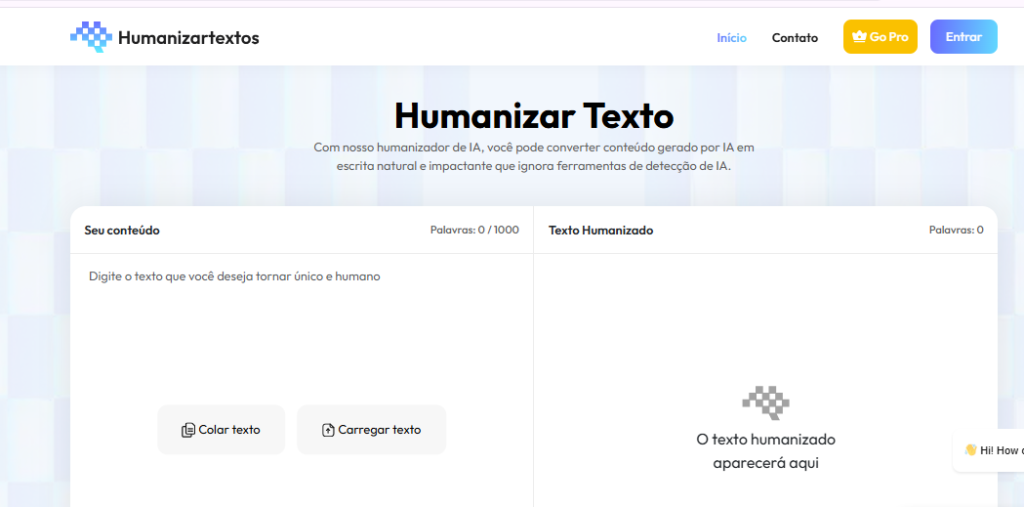Upgrade using the Go Pro button
This screenshot has height=507, width=1024.
880,37
